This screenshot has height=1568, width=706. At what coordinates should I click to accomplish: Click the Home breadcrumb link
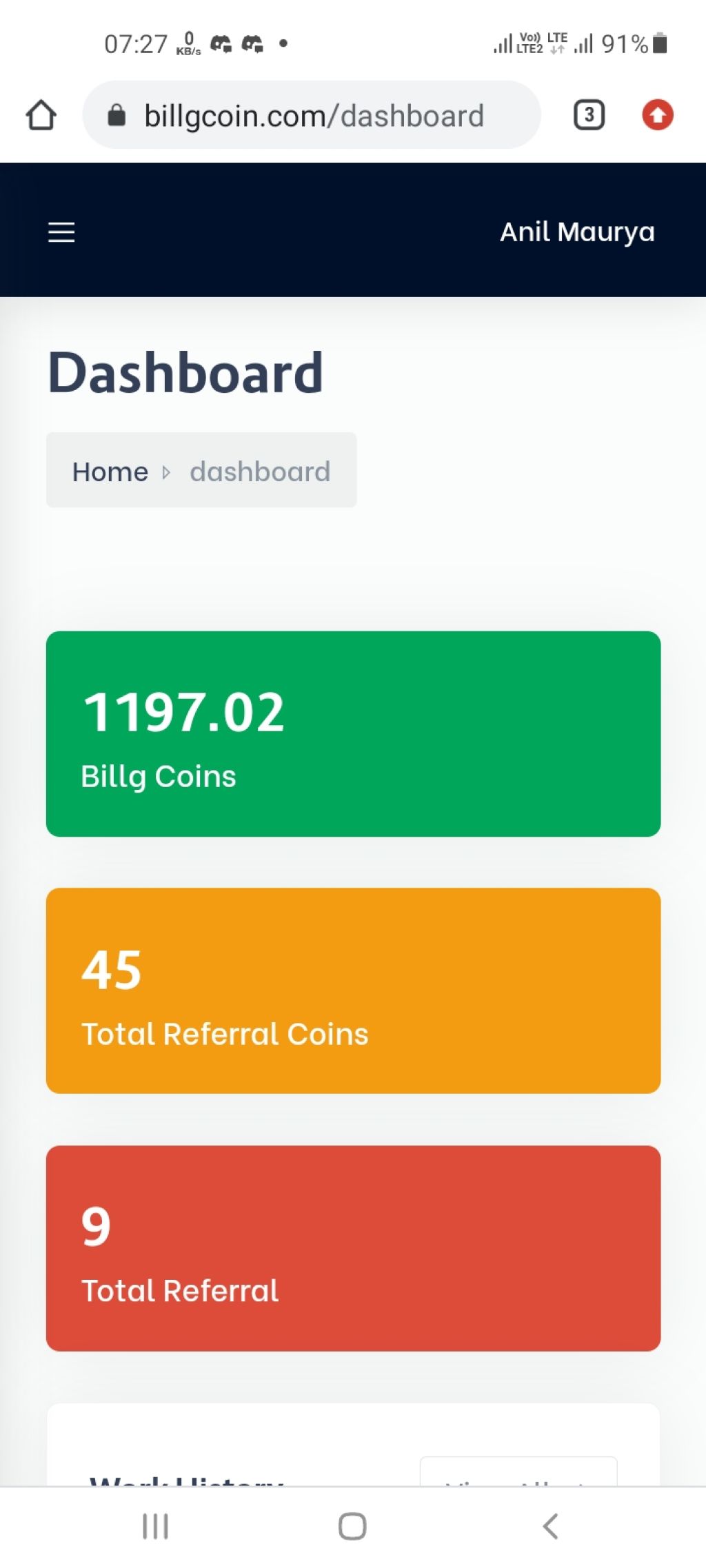pyautogui.click(x=110, y=472)
